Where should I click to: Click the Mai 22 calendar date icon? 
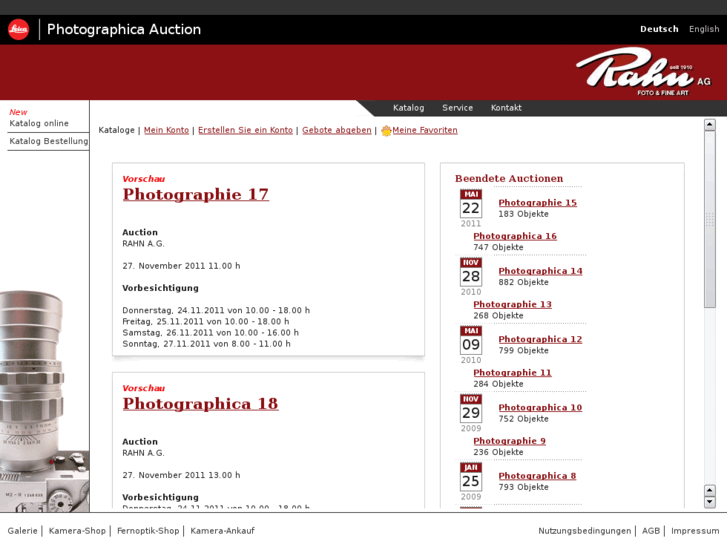click(471, 204)
